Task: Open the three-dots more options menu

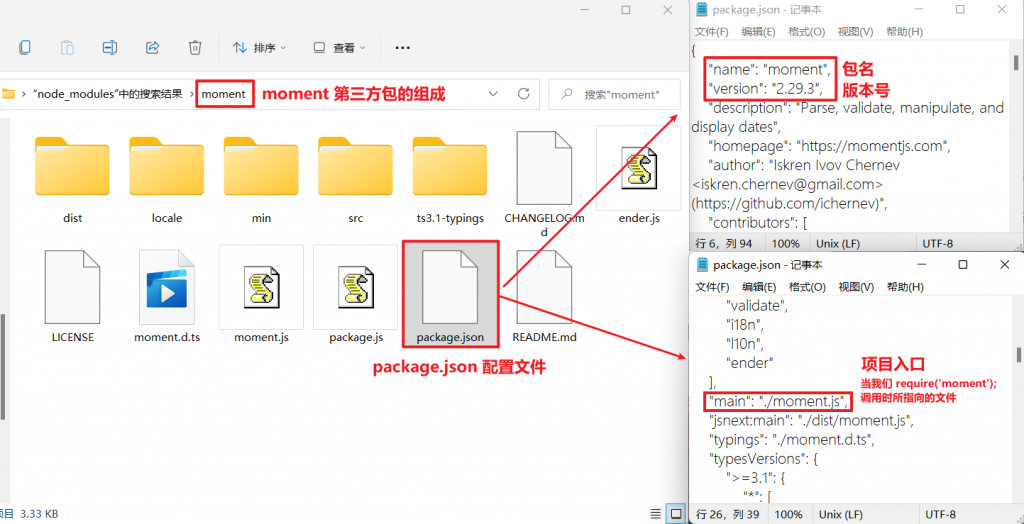Action: (402, 48)
